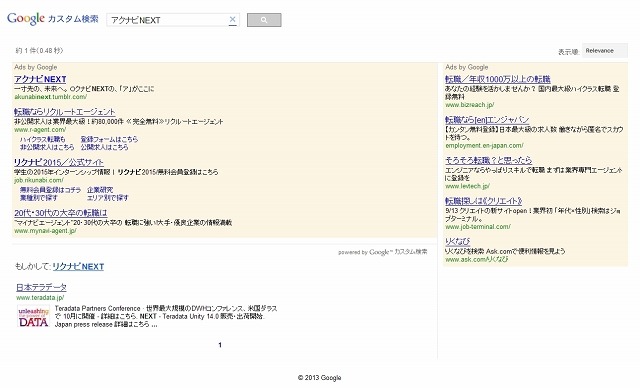Click the Teradata DATA thumbnail

coord(33,317)
